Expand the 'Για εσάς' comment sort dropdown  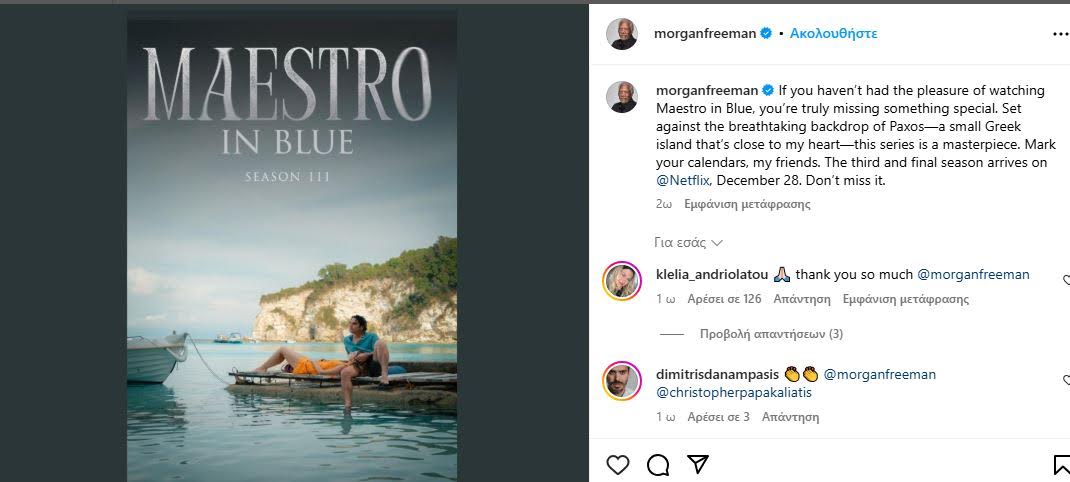[688, 242]
